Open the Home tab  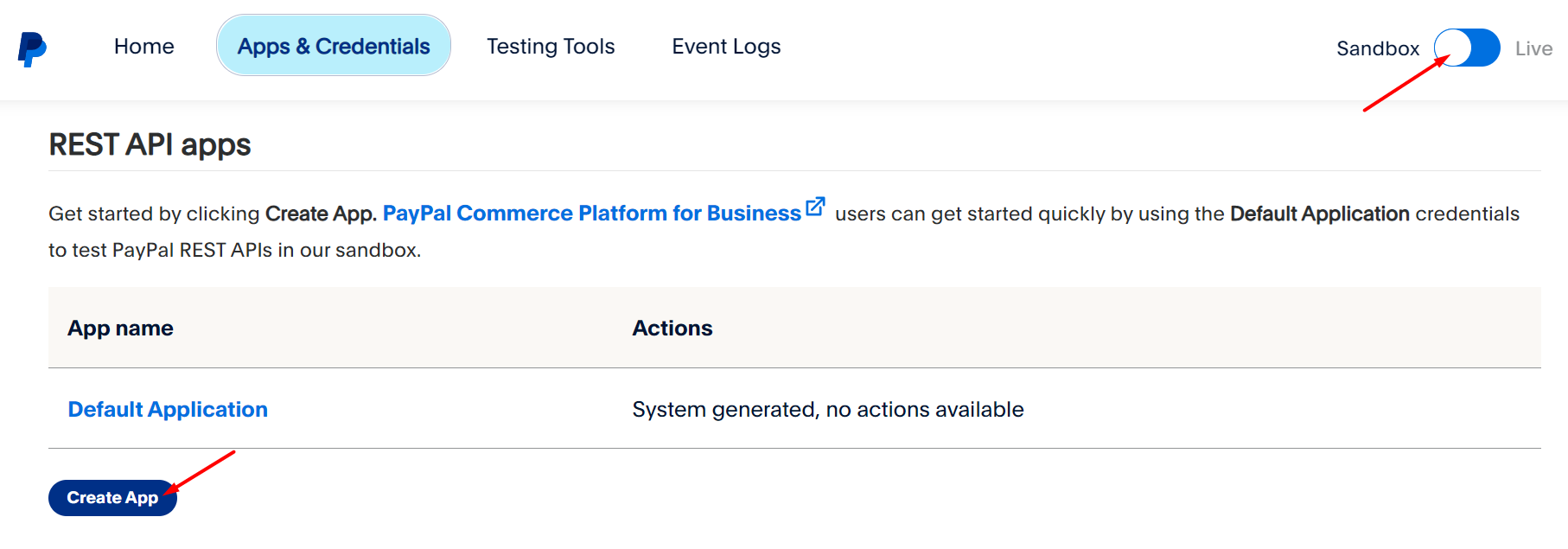tap(144, 47)
